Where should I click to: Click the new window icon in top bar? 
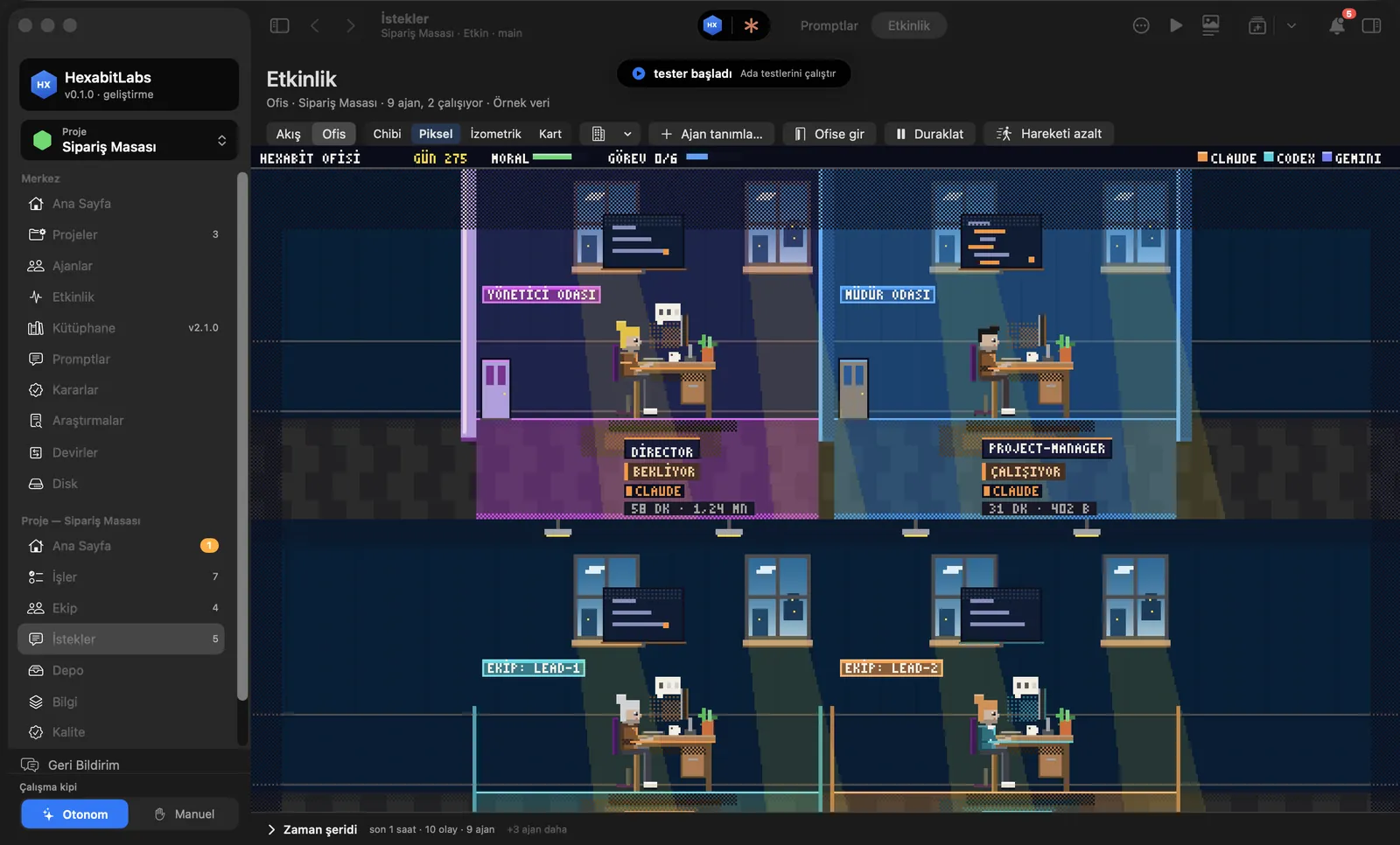[x=1257, y=25]
